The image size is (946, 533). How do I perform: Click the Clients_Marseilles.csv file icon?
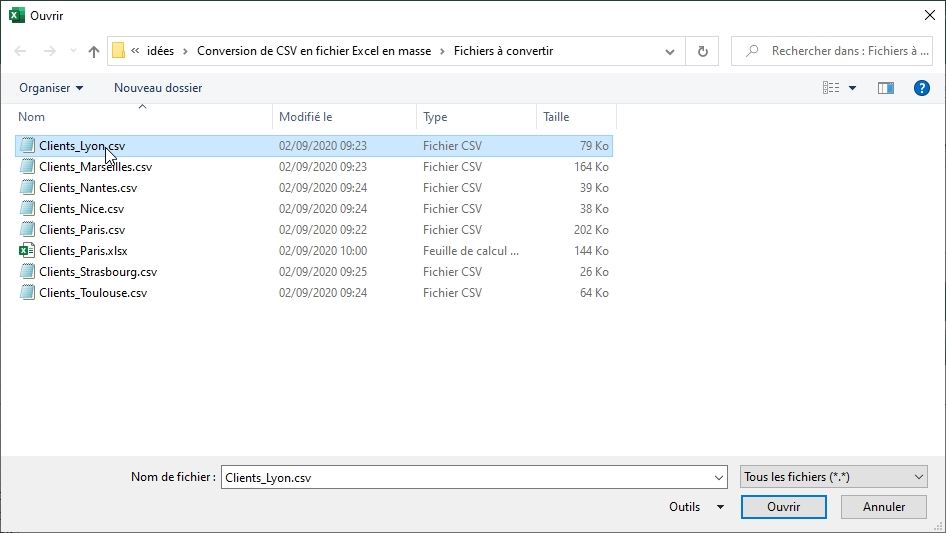click(28, 167)
